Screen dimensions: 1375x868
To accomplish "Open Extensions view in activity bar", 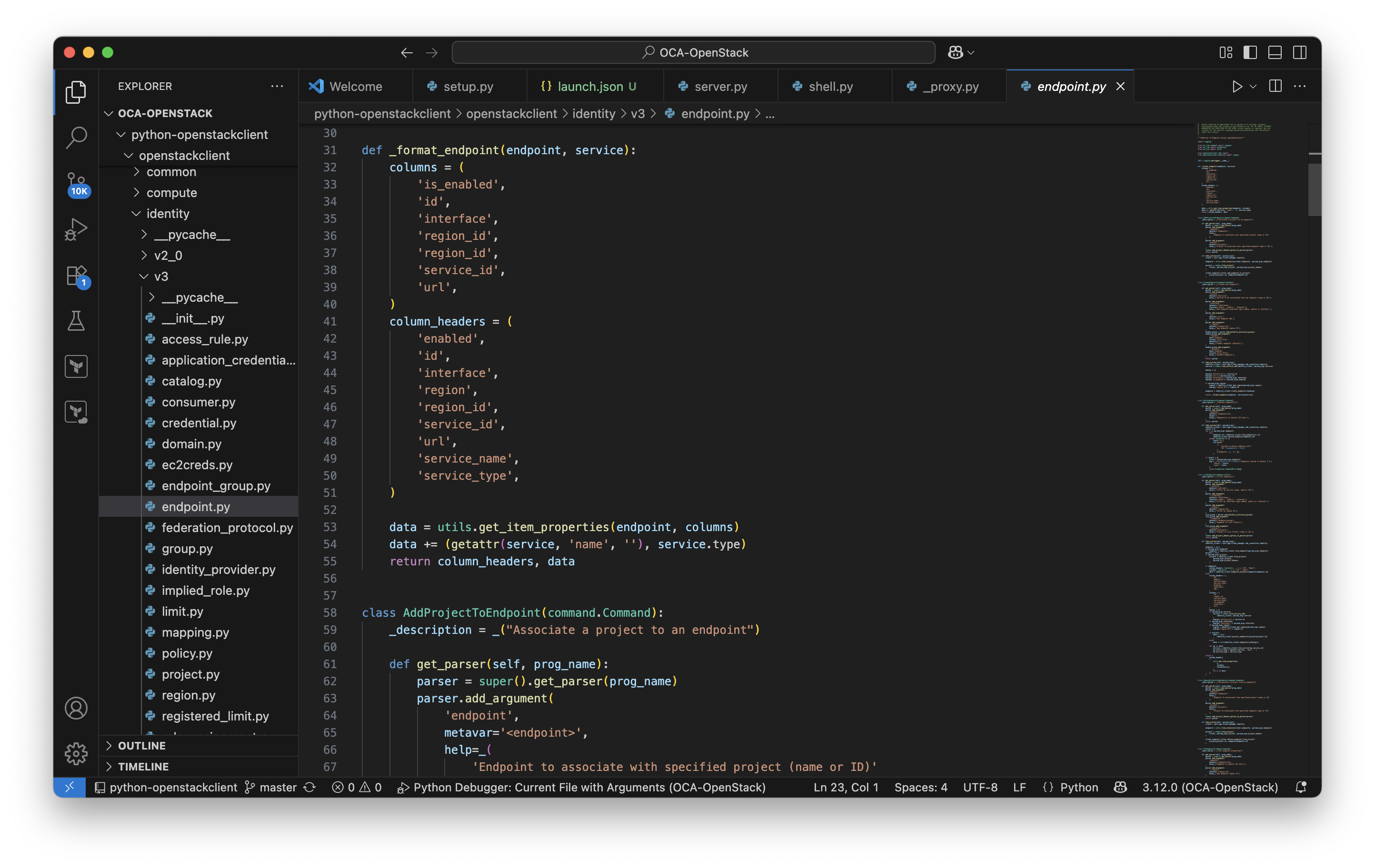I will 76,276.
